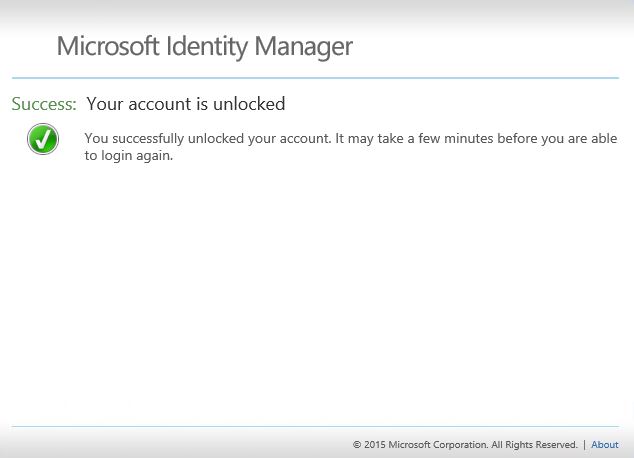Screen dimensions: 634x458
Task: Click the blue line above the footer
Action: [x=315, y=427]
